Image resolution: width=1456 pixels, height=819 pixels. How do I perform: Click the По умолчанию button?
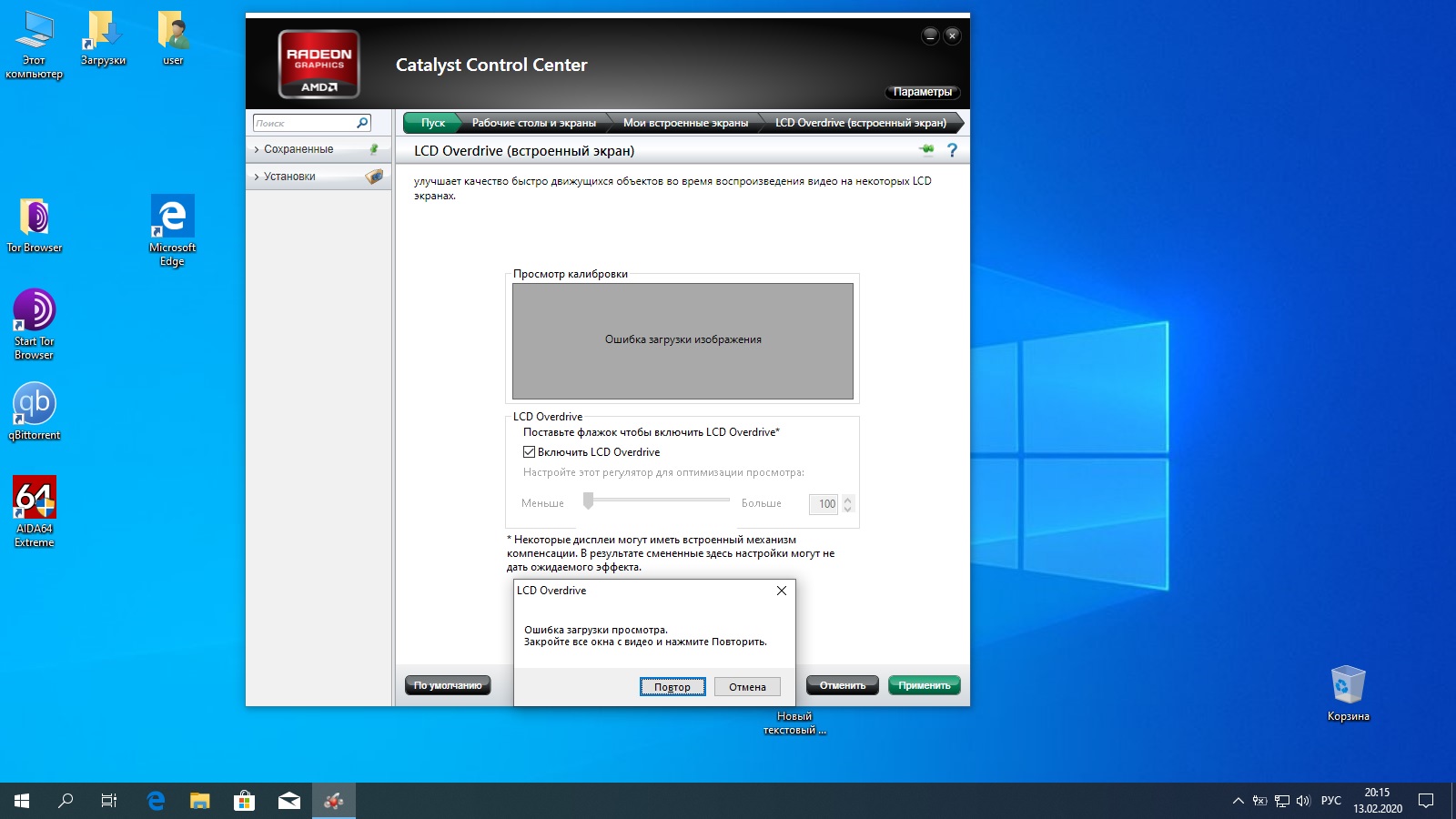tap(448, 685)
